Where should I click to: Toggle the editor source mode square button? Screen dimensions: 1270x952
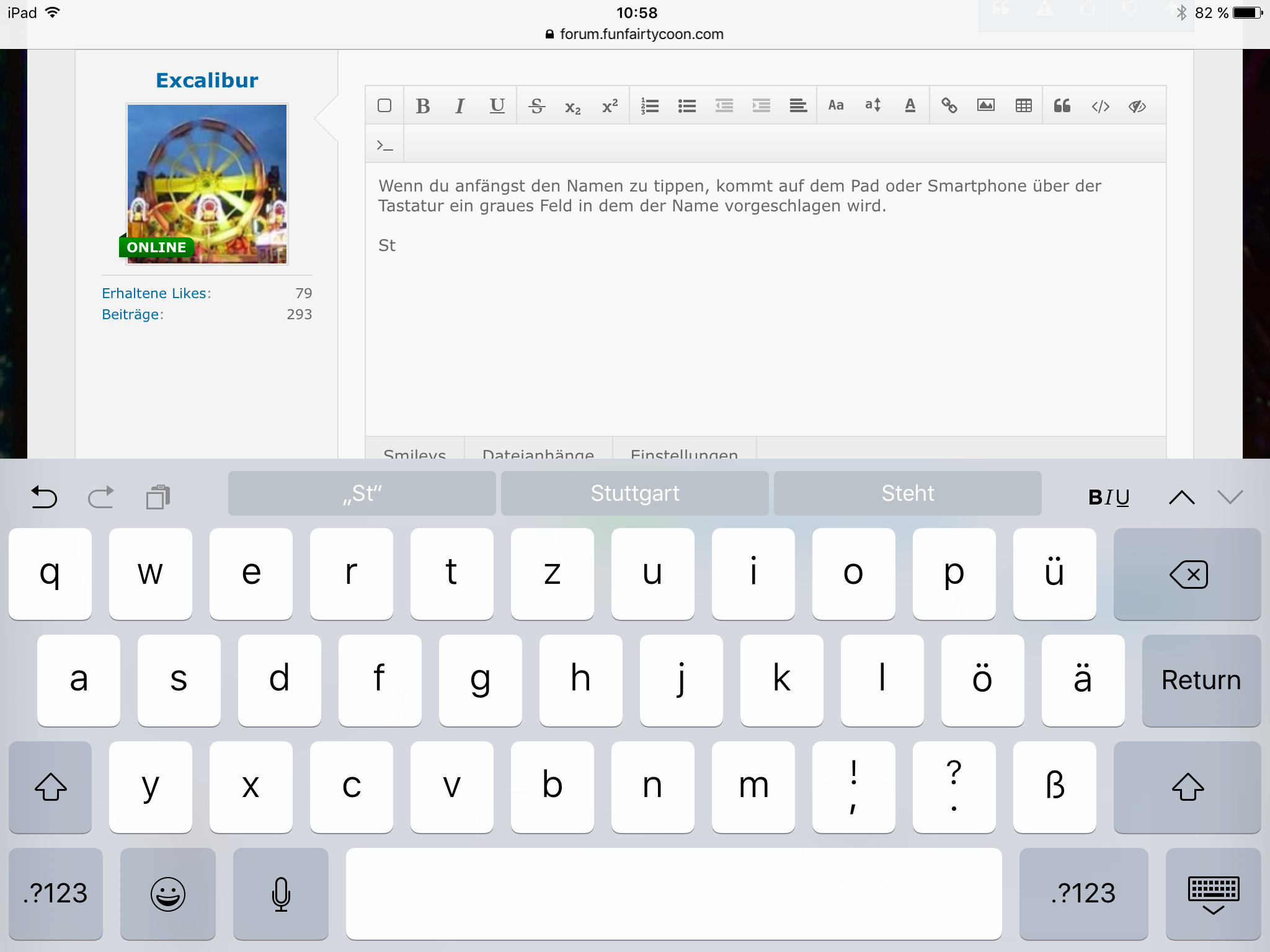[x=384, y=106]
